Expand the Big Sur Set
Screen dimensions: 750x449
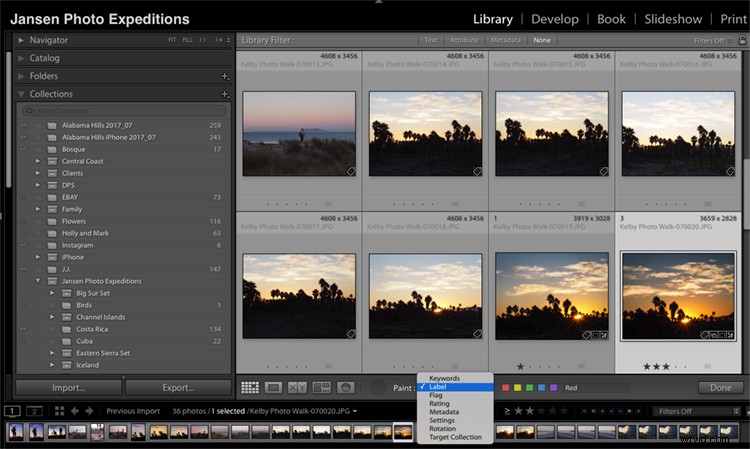point(52,293)
